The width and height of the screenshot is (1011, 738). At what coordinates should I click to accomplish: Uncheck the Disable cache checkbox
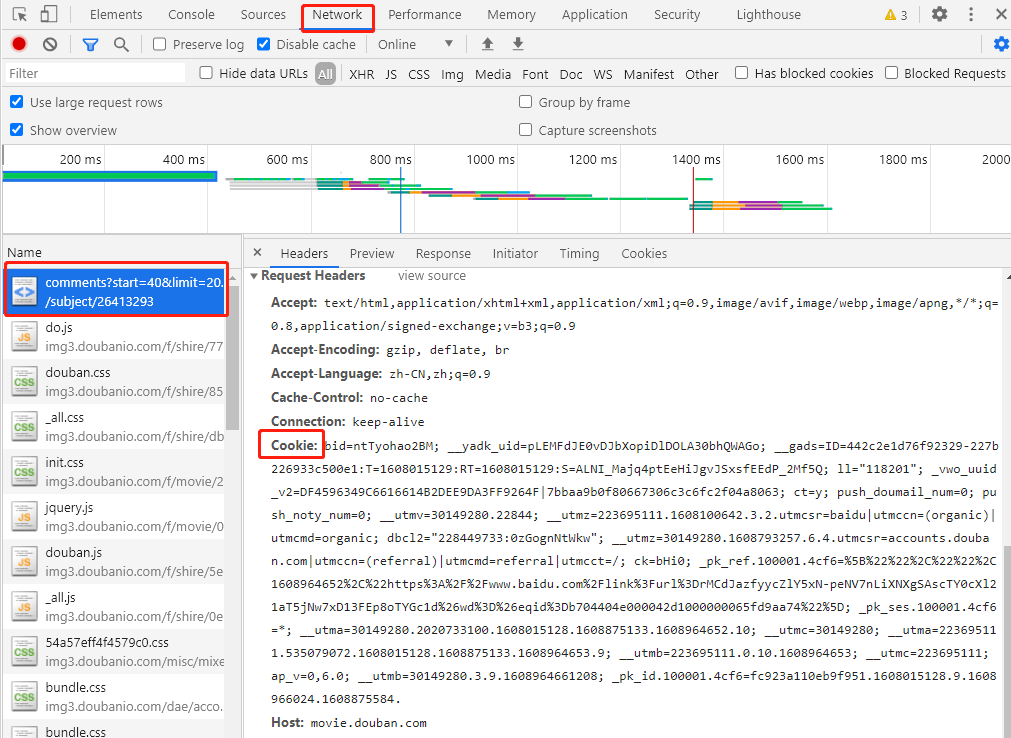coord(264,44)
